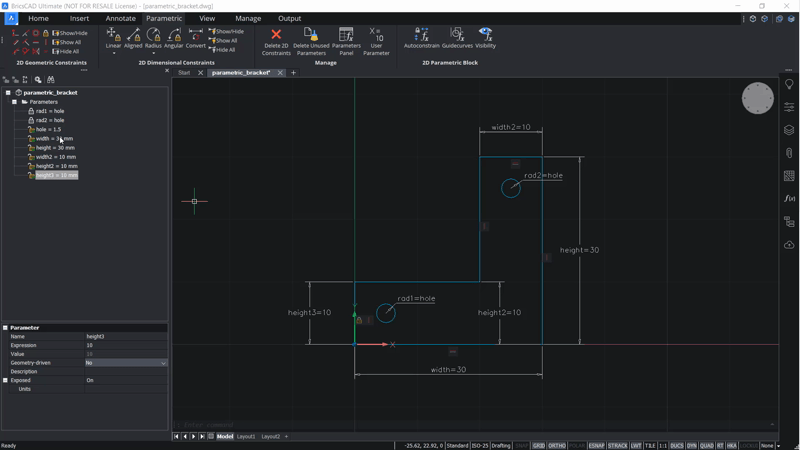The image size is (800, 450).
Task: Open the Attachments paperclip panel
Action: [789, 153]
